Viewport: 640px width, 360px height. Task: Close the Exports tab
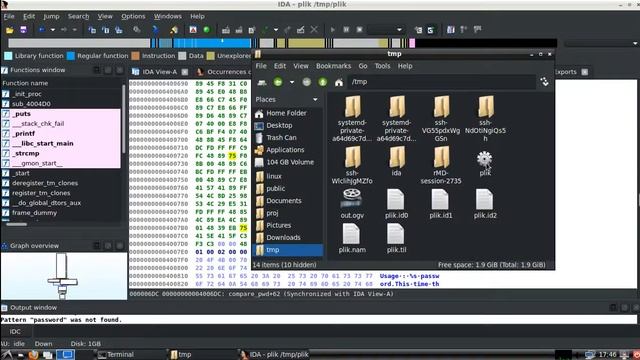[585, 72]
